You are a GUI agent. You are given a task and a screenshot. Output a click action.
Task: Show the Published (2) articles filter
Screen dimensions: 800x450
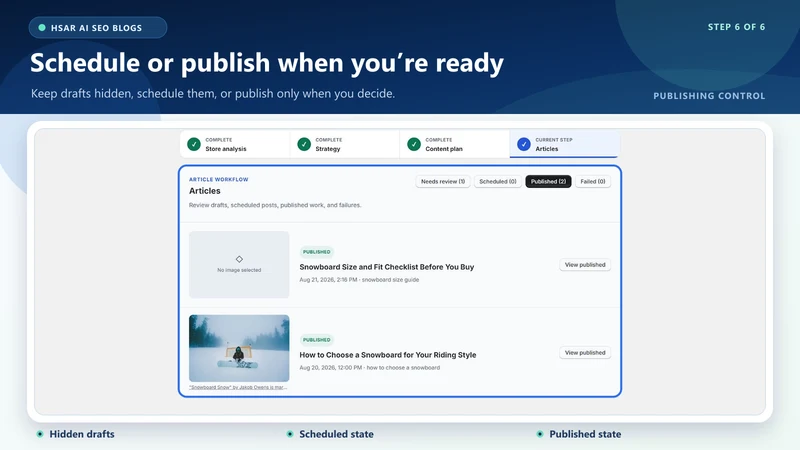pyautogui.click(x=548, y=182)
